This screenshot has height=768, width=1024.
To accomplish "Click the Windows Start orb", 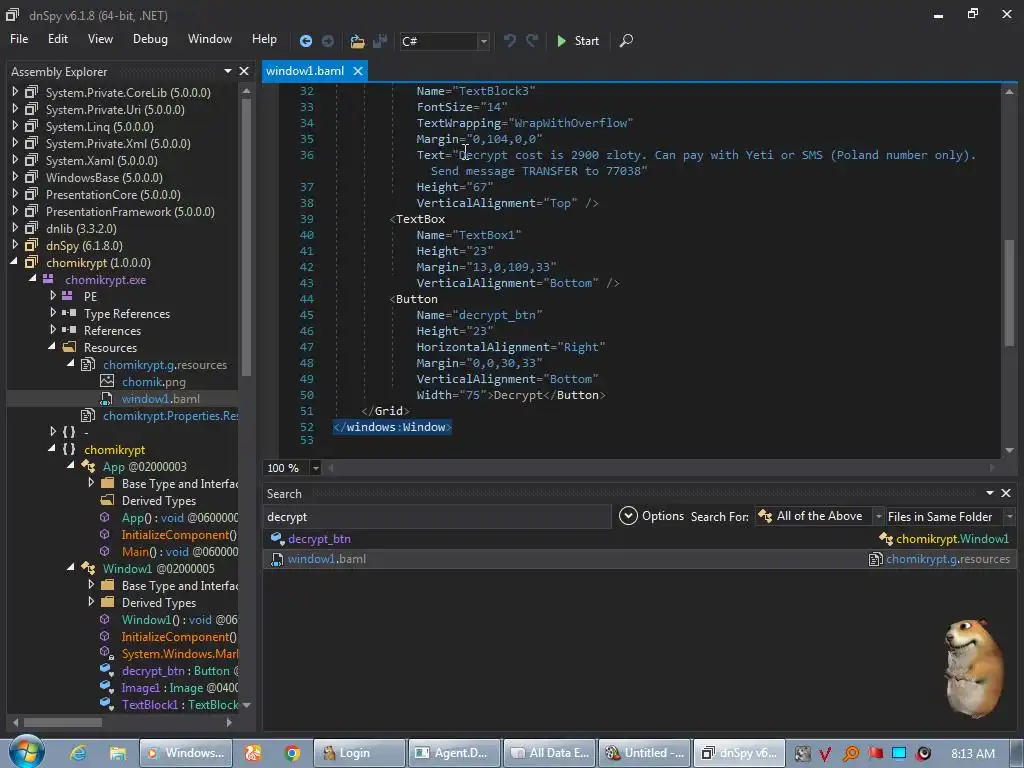I will (26, 752).
